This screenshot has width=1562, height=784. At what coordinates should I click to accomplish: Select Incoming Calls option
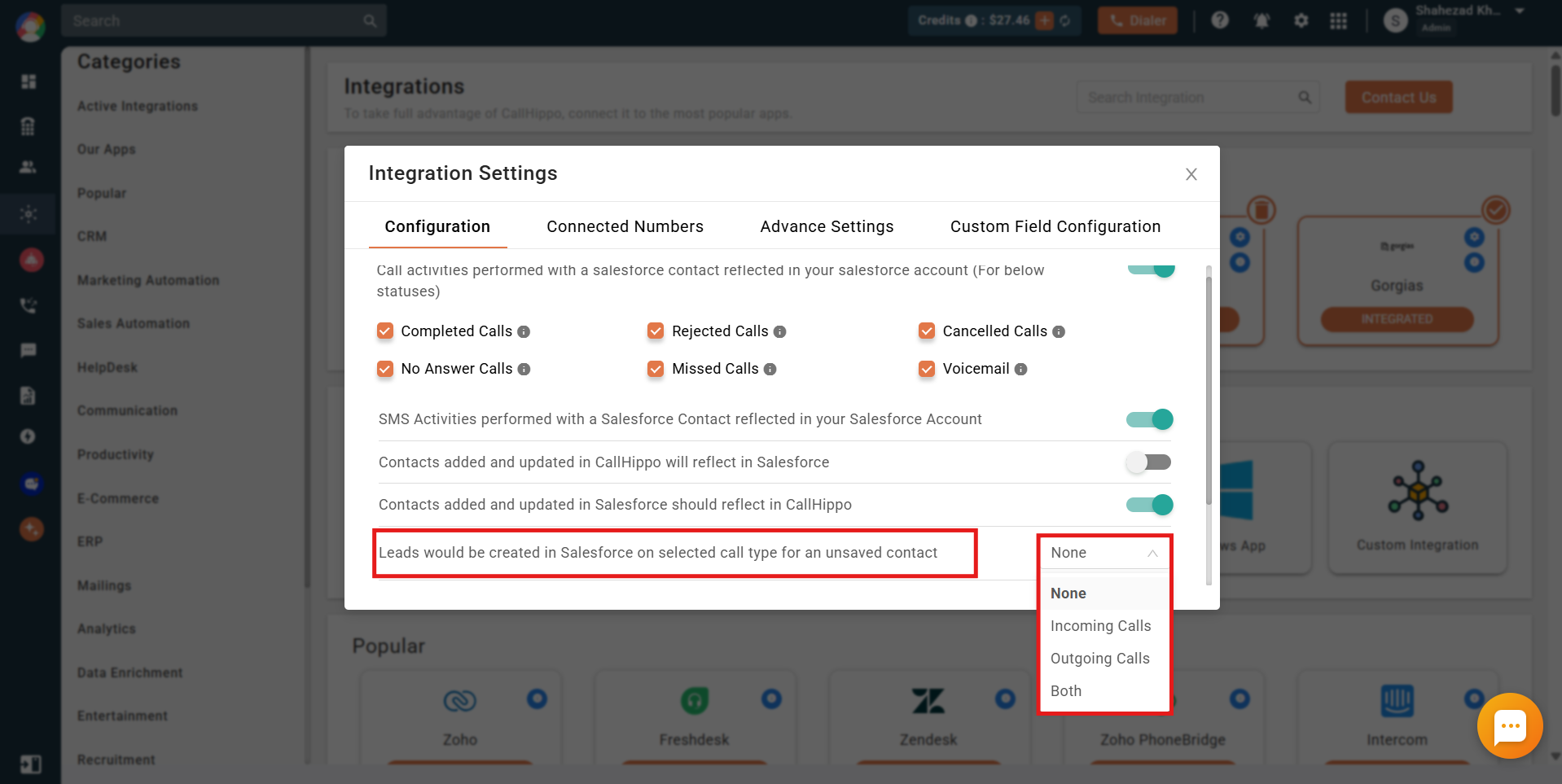point(1104,626)
